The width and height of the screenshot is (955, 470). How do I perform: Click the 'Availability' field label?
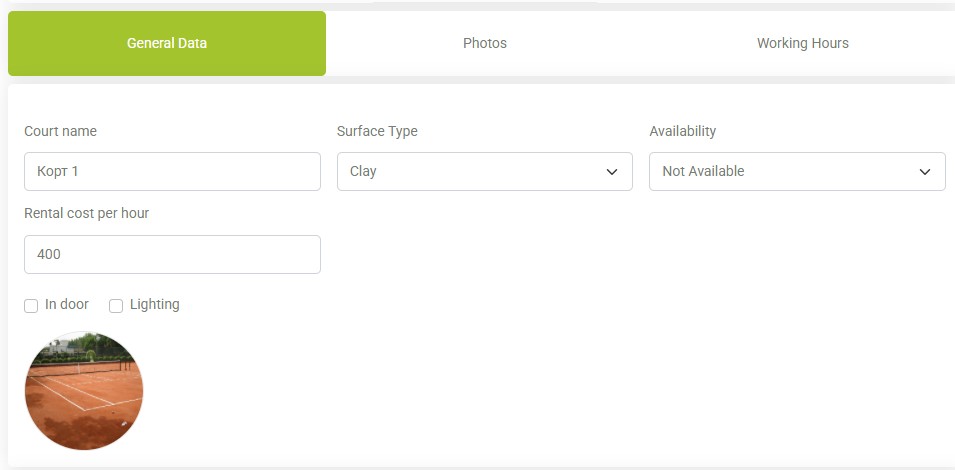(x=683, y=131)
